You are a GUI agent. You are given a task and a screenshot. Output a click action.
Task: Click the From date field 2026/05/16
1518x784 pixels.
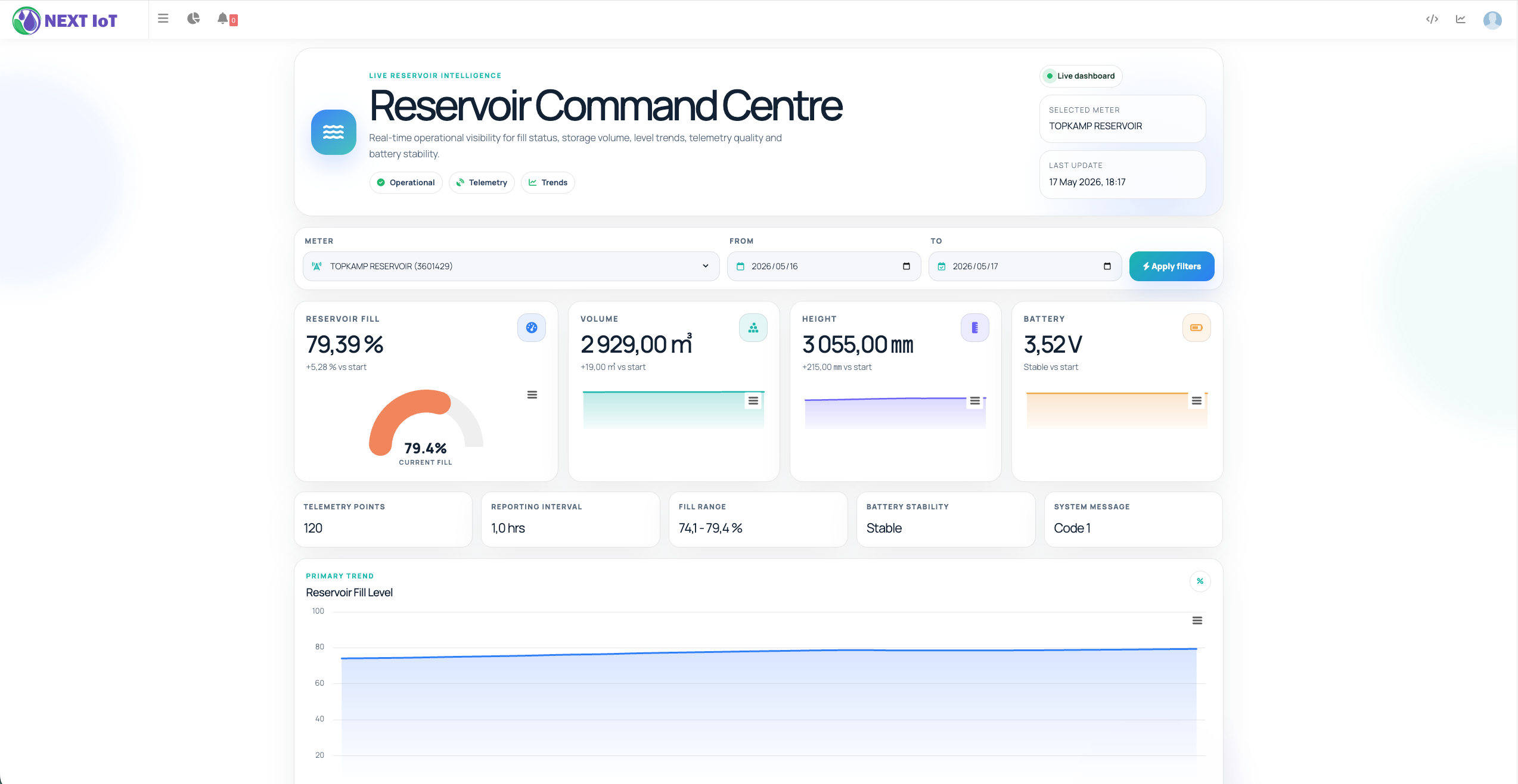click(x=824, y=266)
